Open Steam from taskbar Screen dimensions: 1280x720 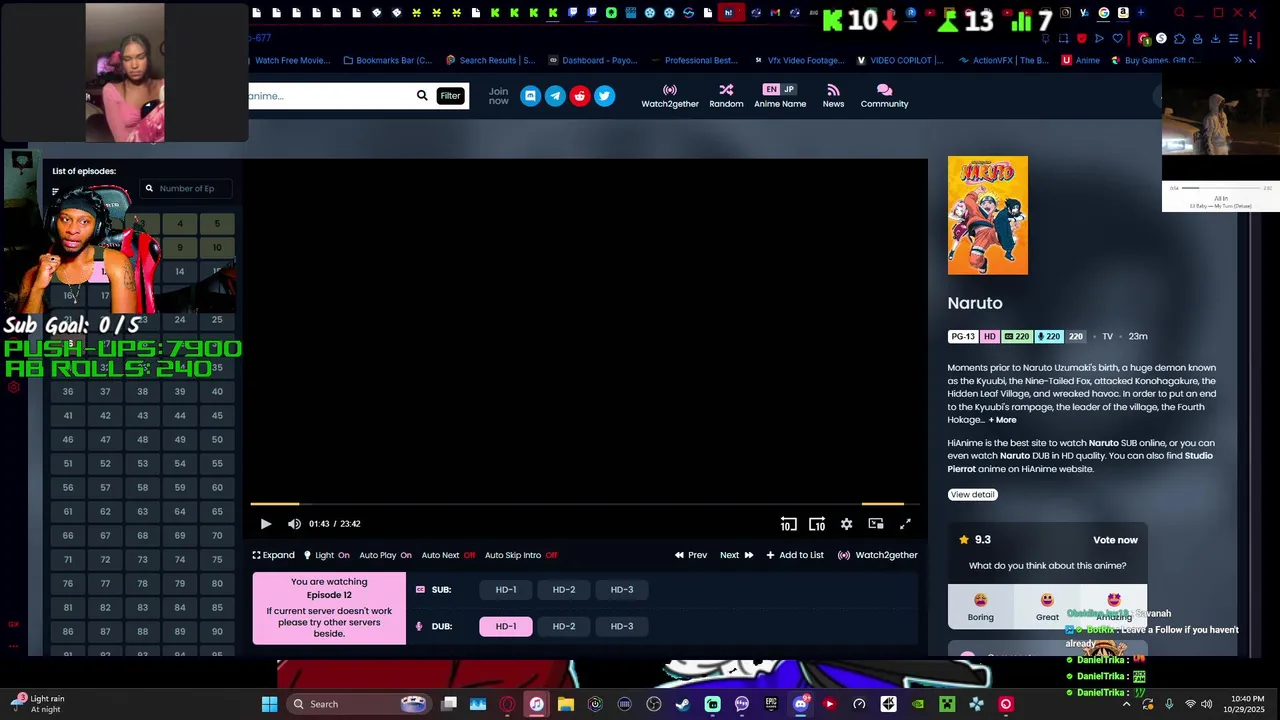pos(683,704)
